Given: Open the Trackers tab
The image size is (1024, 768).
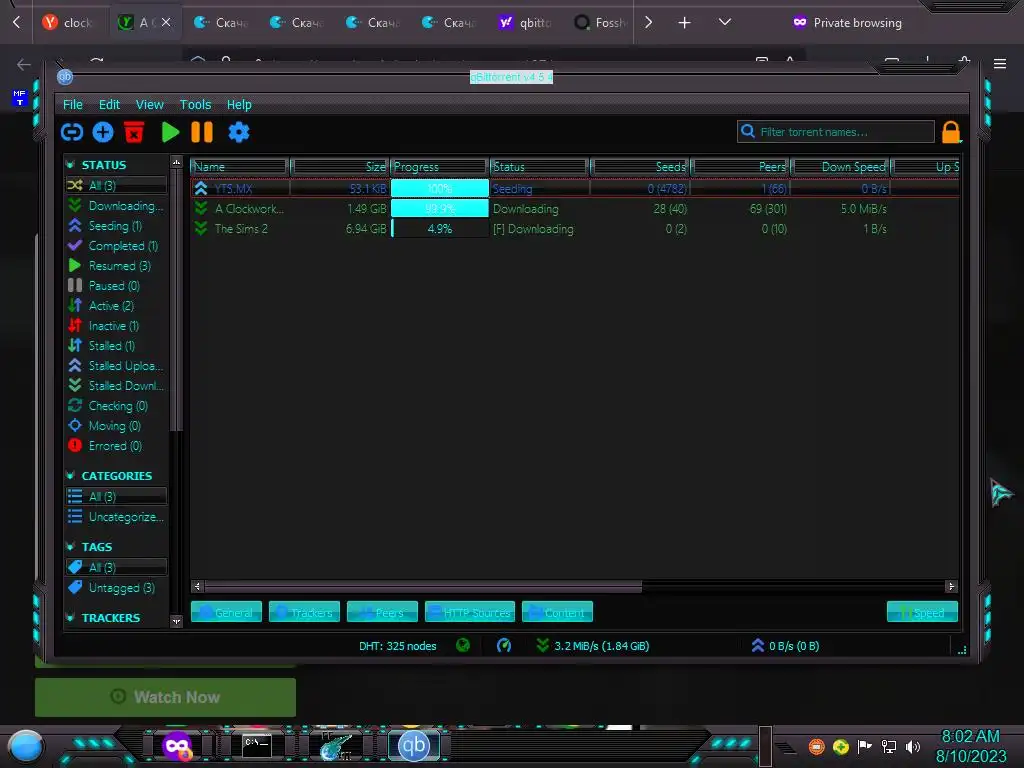Looking at the screenshot, I should coord(304,612).
